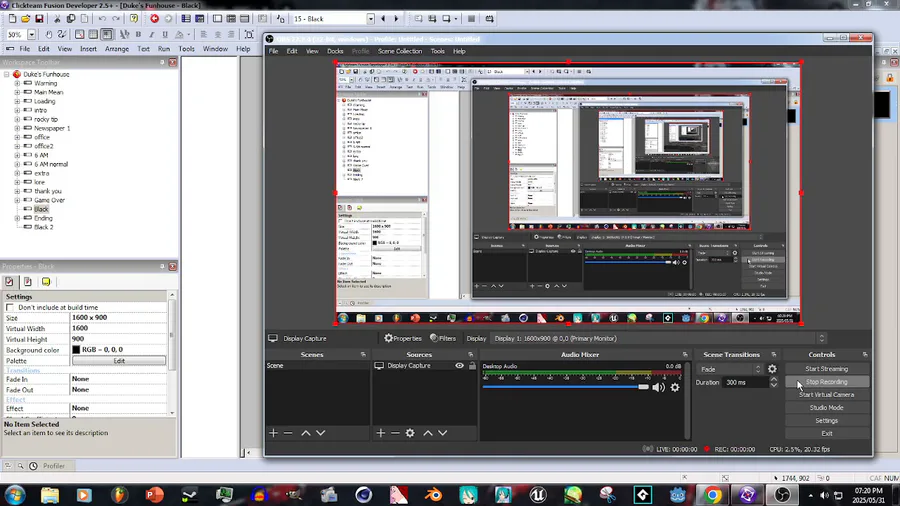
Task: Go to previous frame with left arrow
Action: (x=383, y=19)
